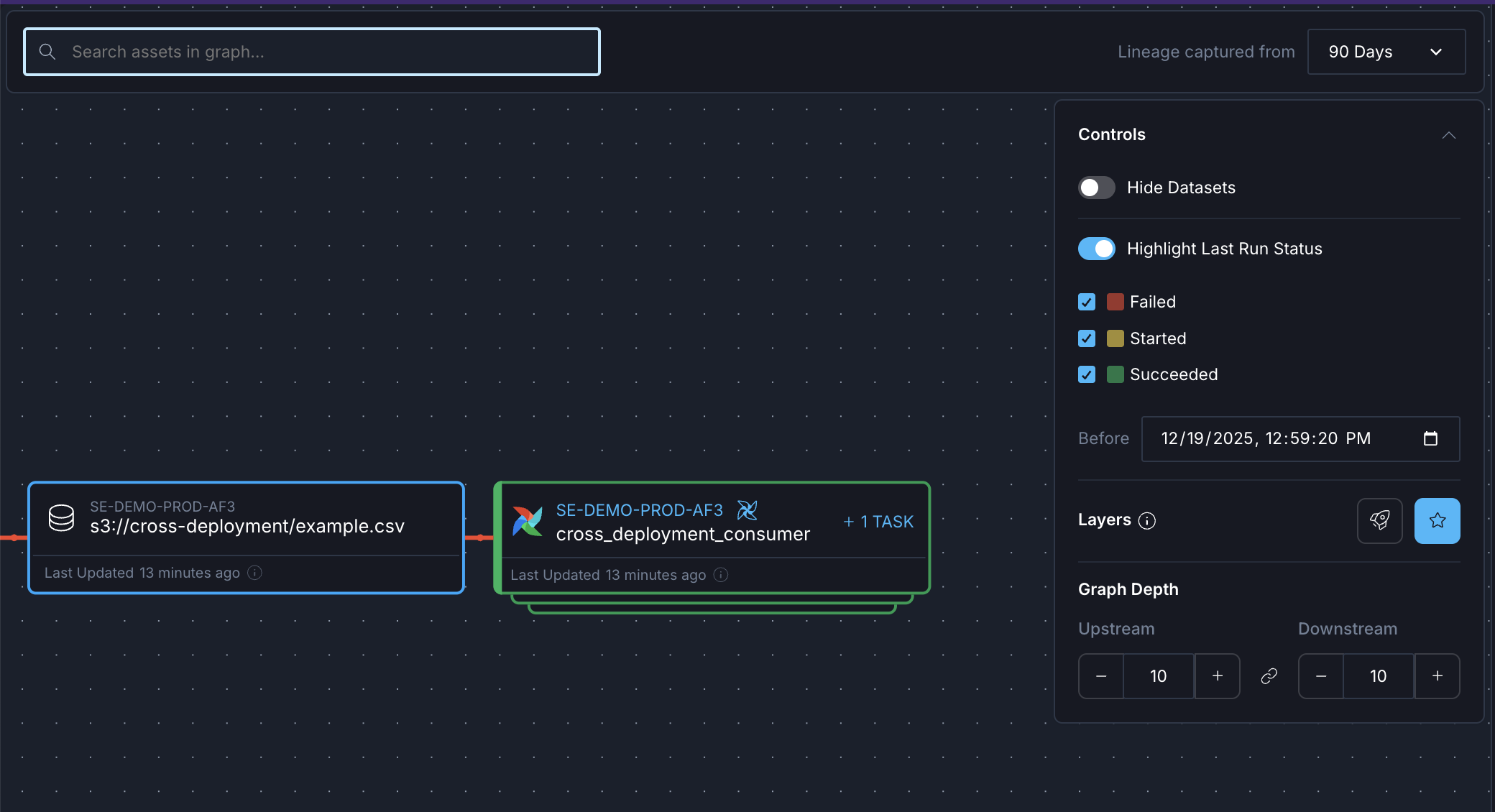
Task: Increase downstream graph depth with the plus button
Action: pos(1437,675)
